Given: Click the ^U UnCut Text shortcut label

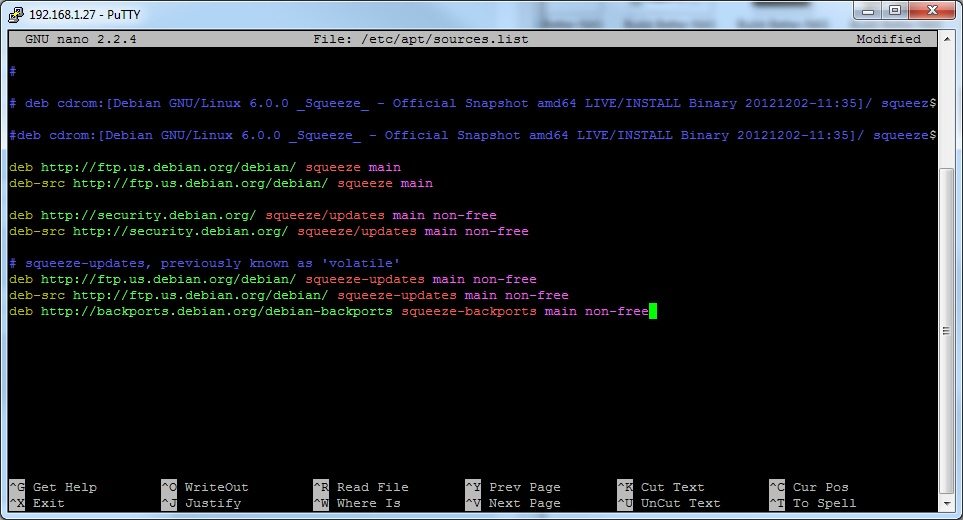Looking at the screenshot, I should pos(669,503).
